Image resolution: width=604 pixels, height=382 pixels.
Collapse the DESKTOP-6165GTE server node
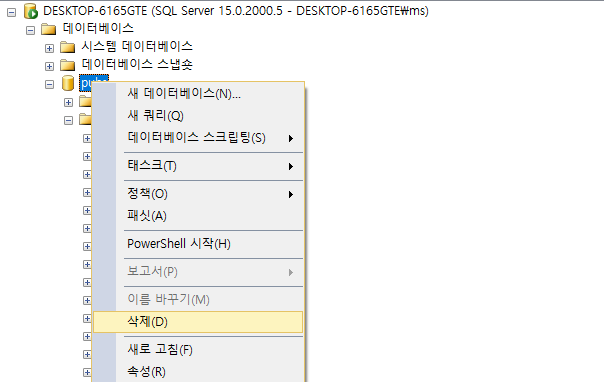point(12,12)
